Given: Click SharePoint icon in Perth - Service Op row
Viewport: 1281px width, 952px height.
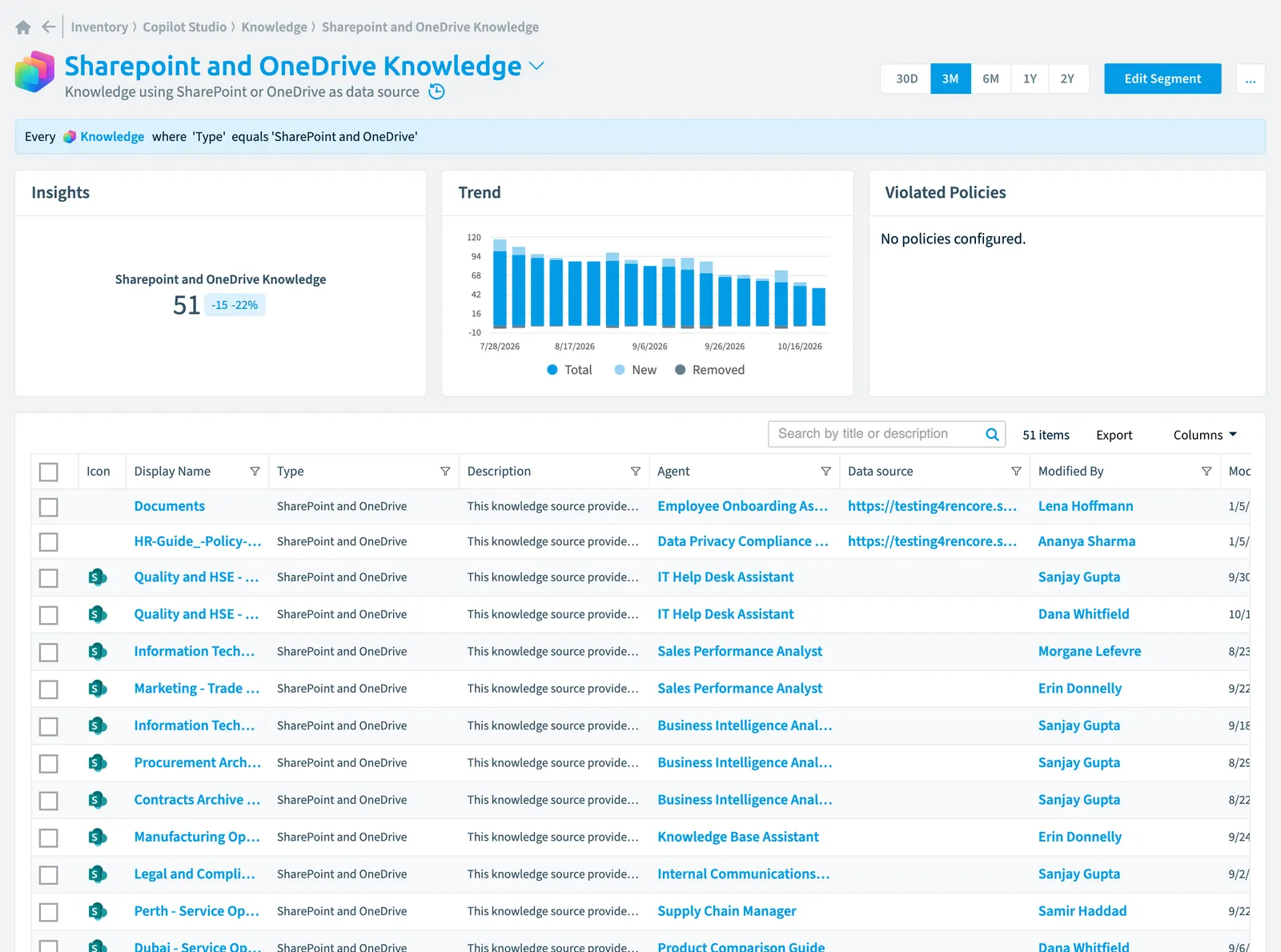Looking at the screenshot, I should click(98, 911).
